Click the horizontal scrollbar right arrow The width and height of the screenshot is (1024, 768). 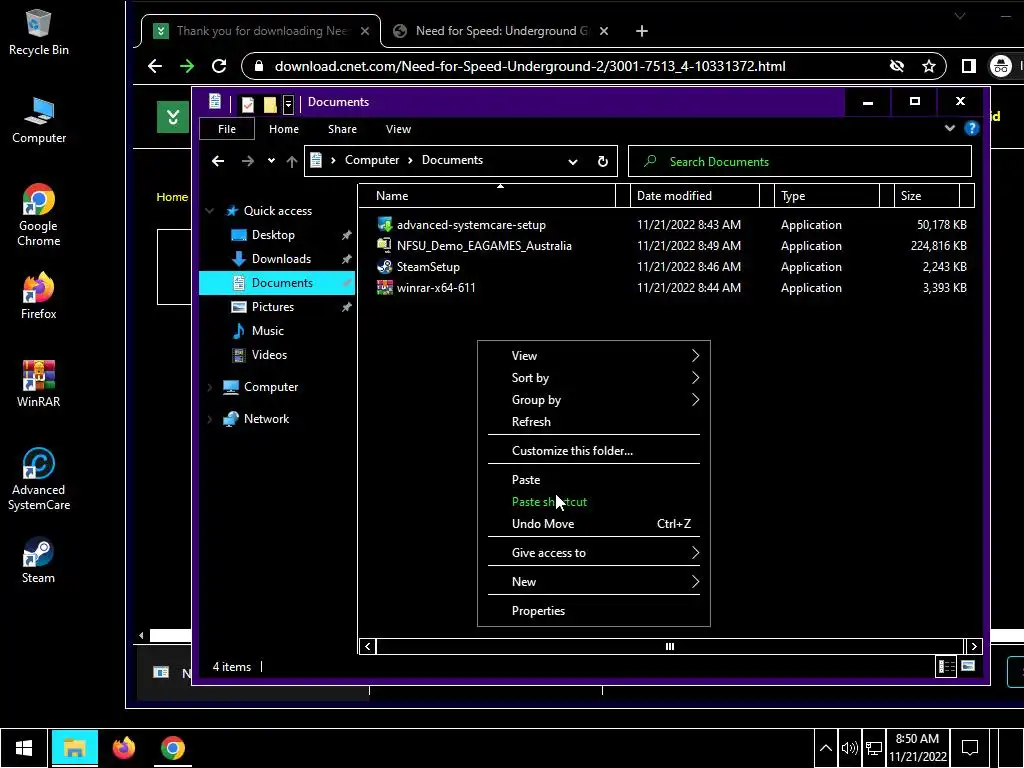pos(974,646)
